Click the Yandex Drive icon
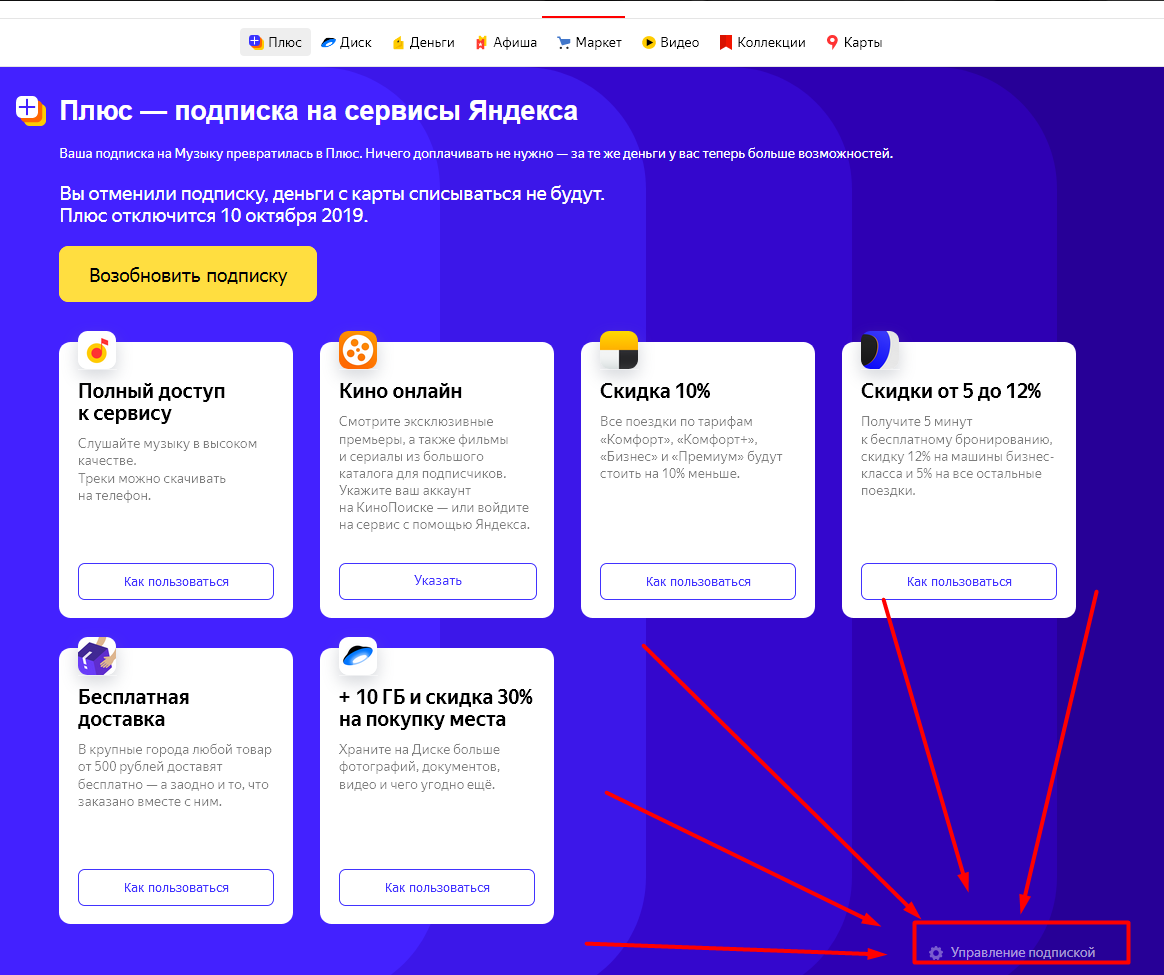The height and width of the screenshot is (975, 1164). pos(880,350)
